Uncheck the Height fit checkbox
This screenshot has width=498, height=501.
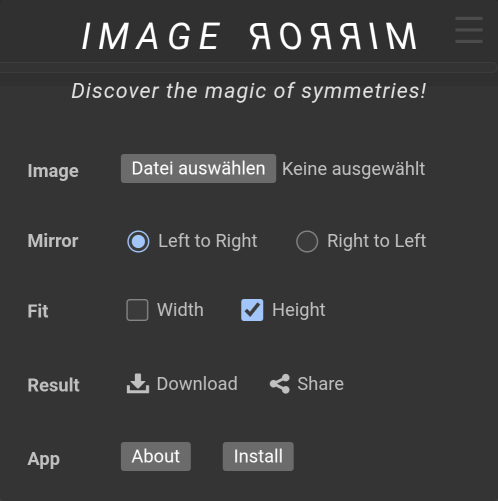tap(252, 310)
